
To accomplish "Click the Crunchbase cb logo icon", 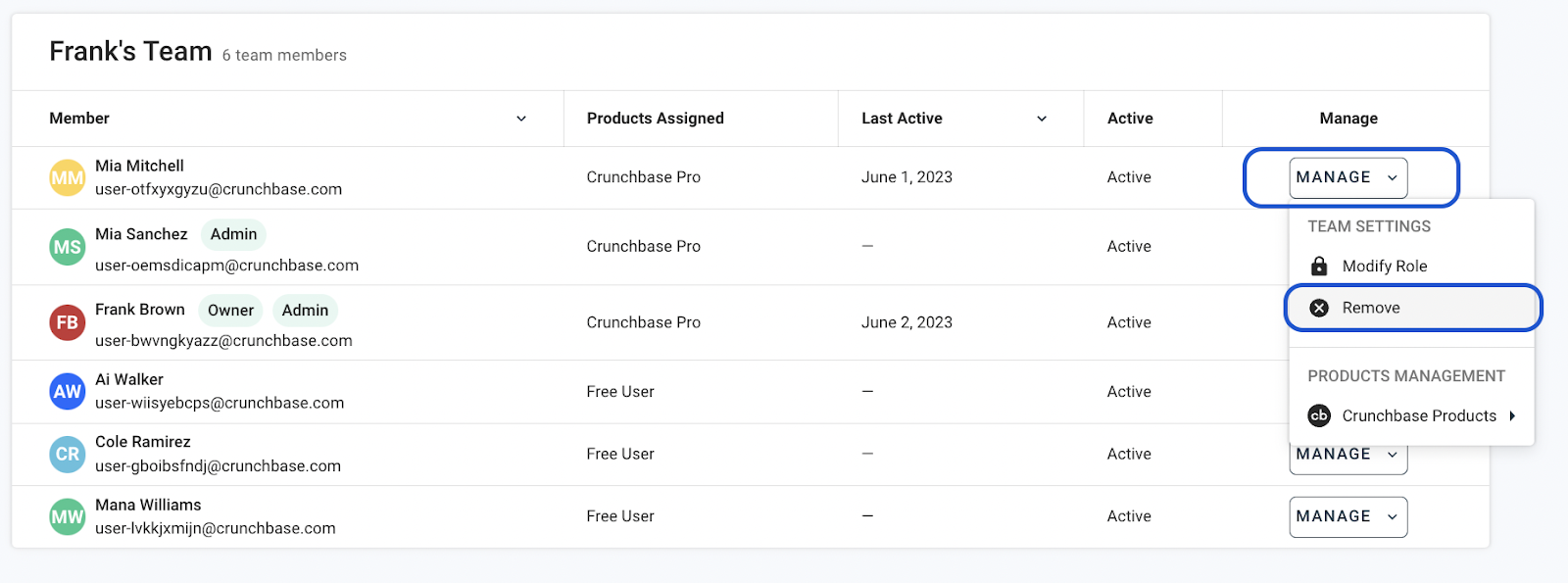I will 1319,415.
